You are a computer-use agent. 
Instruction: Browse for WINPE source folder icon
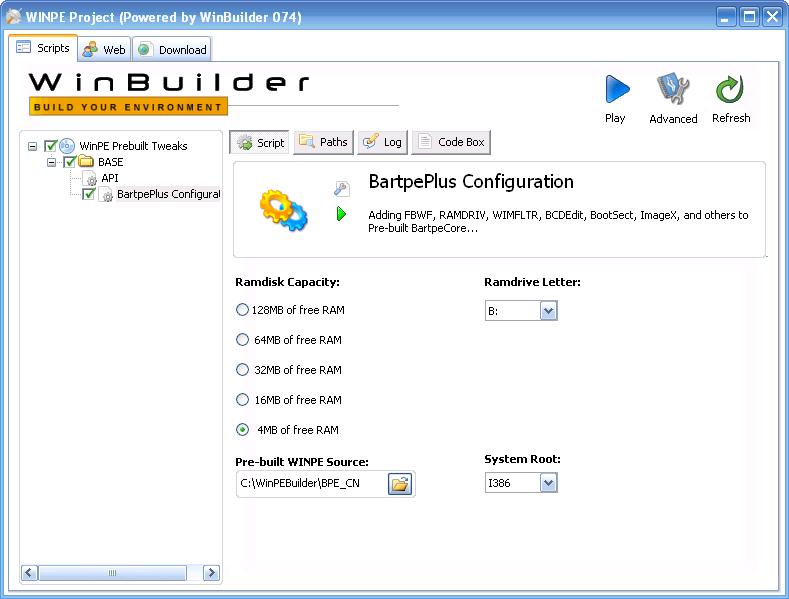pos(400,484)
